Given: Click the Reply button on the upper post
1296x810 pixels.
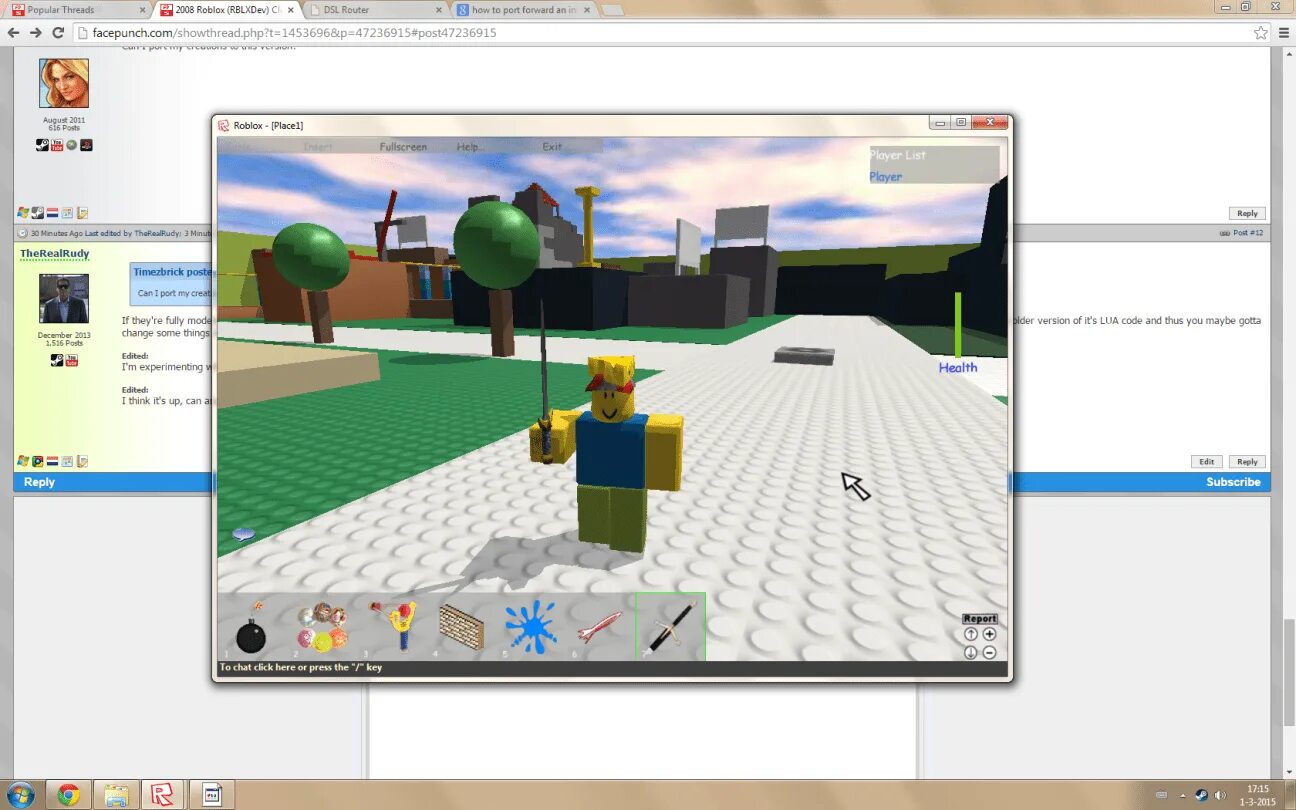Looking at the screenshot, I should [1247, 213].
